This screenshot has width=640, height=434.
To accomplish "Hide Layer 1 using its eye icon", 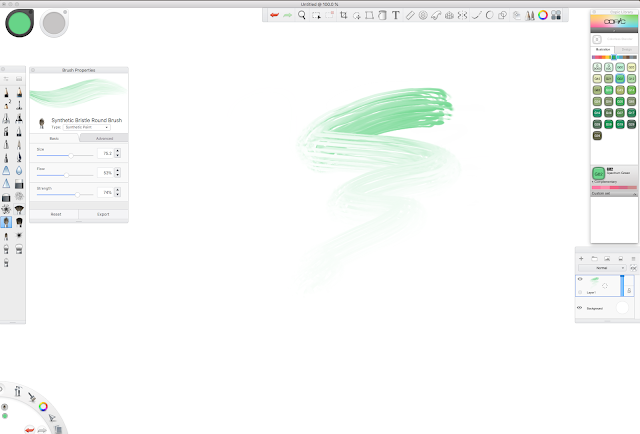I will 580,279.
